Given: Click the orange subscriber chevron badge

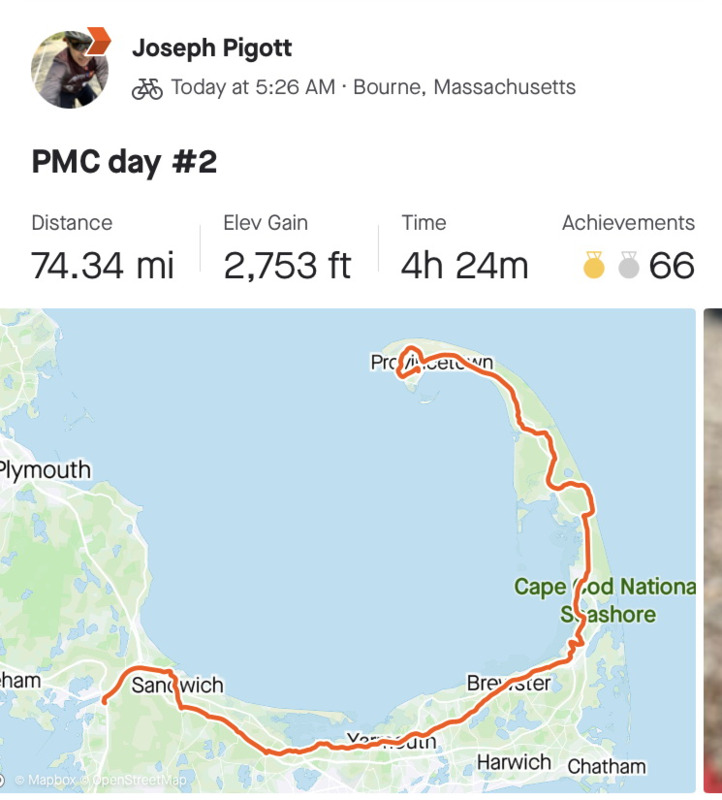Looking at the screenshot, I should click(98, 41).
